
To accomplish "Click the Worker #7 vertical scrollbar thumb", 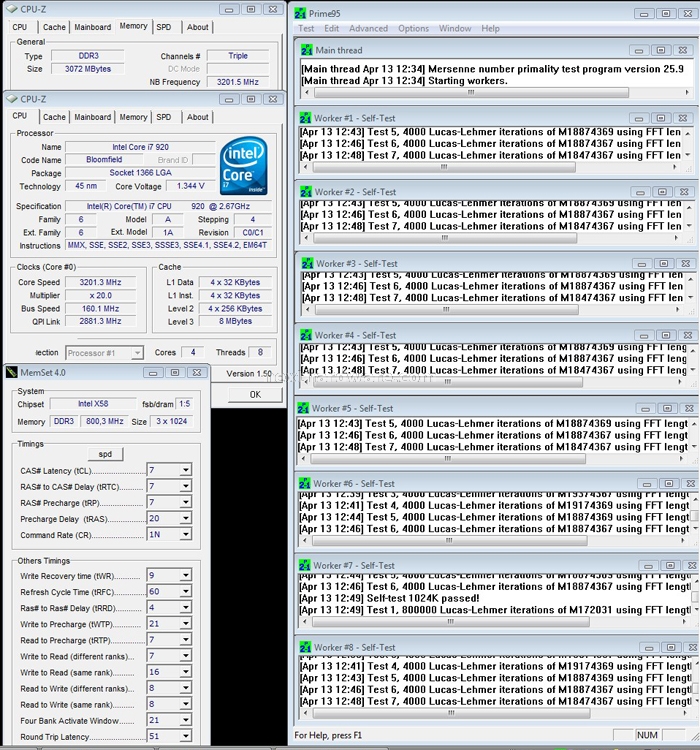I will pyautogui.click(x=695, y=597).
